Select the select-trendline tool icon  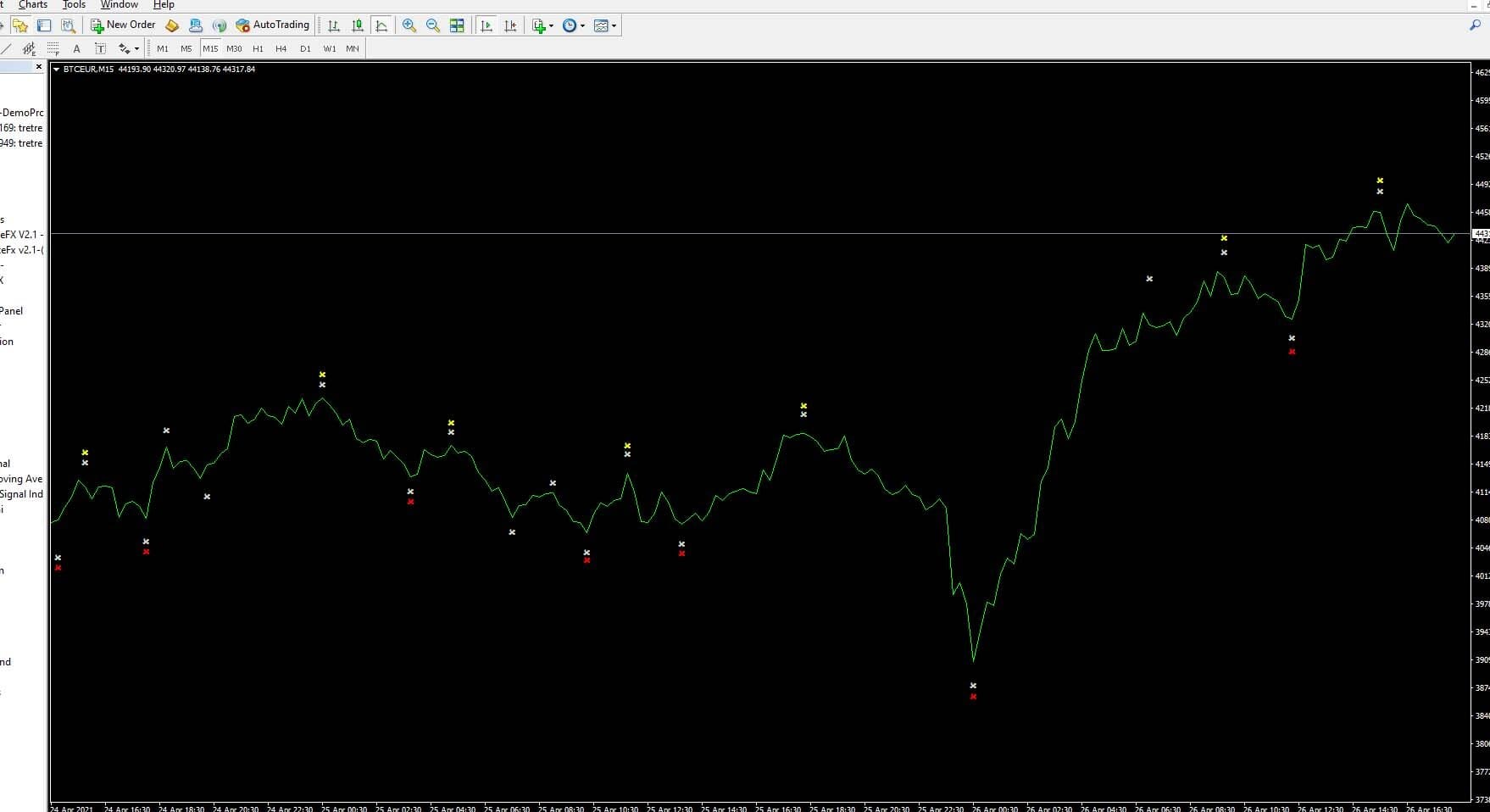[x=6, y=48]
